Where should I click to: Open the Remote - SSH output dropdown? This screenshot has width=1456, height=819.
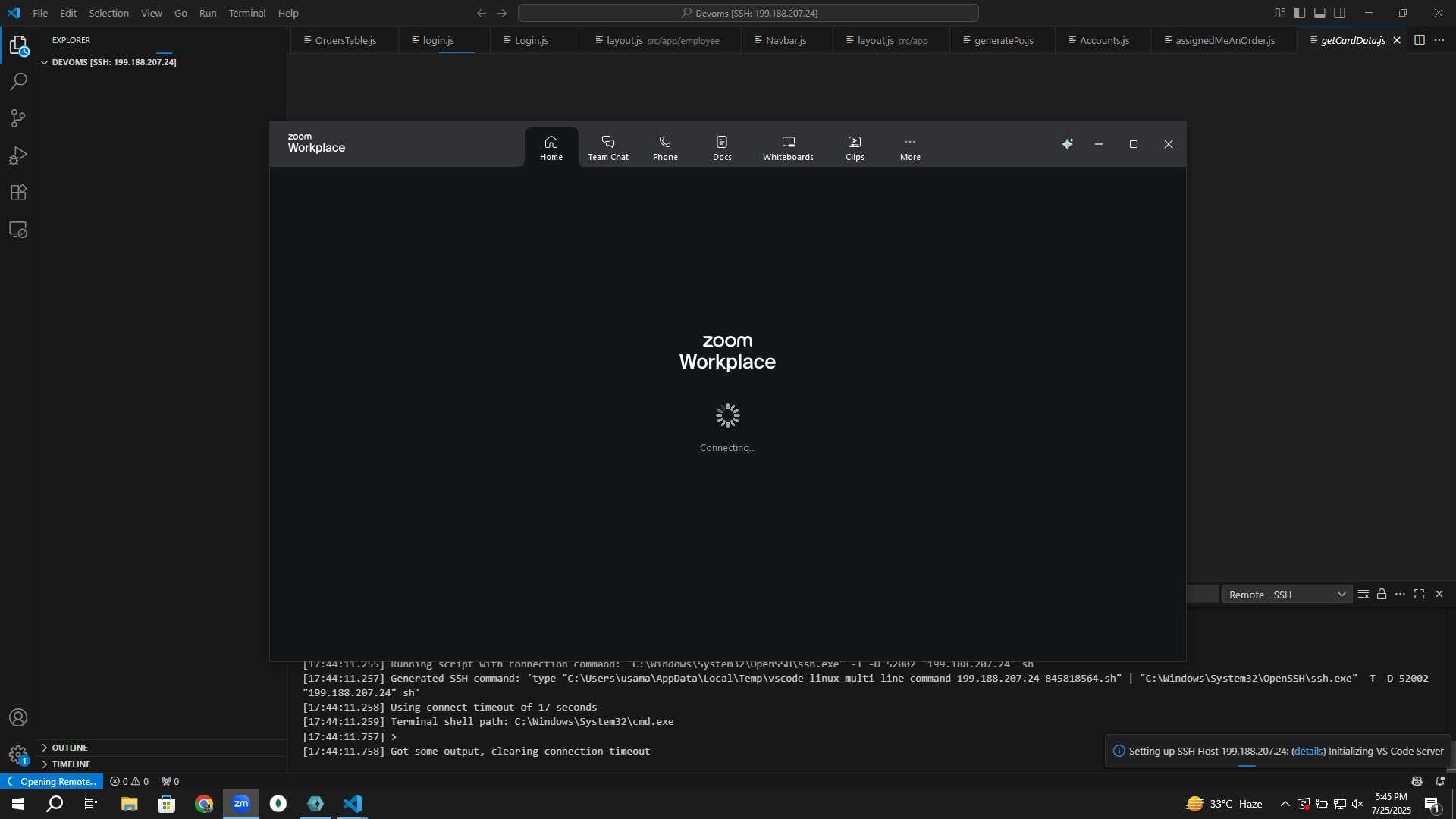(1287, 595)
